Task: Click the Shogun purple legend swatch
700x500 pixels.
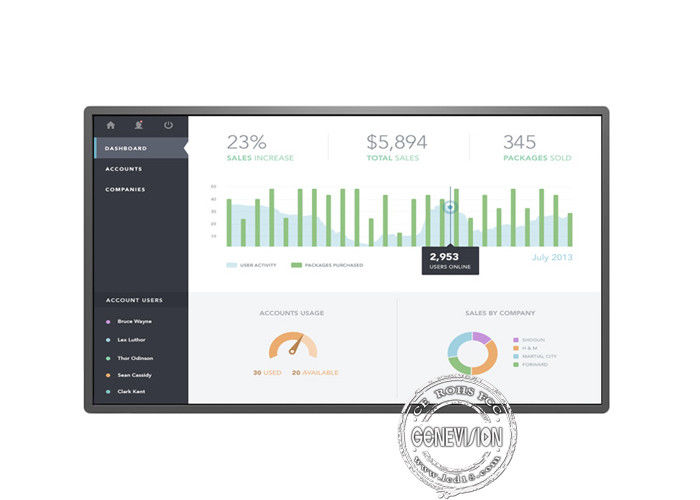Action: click(x=515, y=339)
